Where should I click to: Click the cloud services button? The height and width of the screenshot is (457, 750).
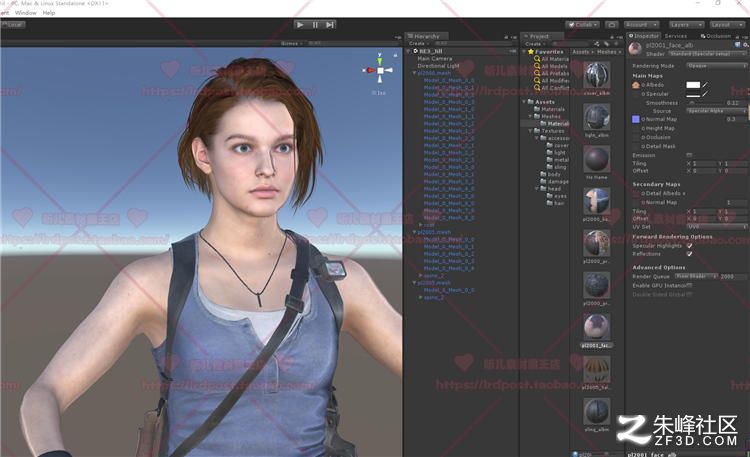(611, 25)
